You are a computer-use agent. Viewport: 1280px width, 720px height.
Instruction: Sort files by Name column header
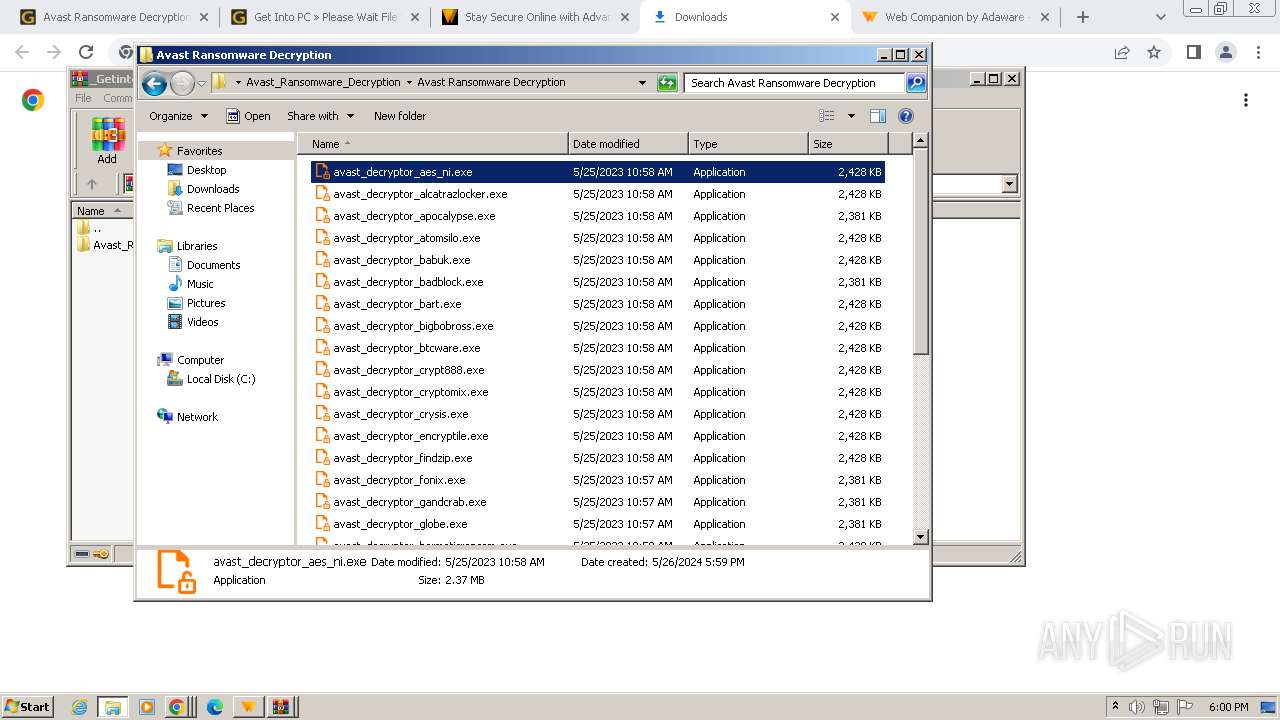[433, 144]
